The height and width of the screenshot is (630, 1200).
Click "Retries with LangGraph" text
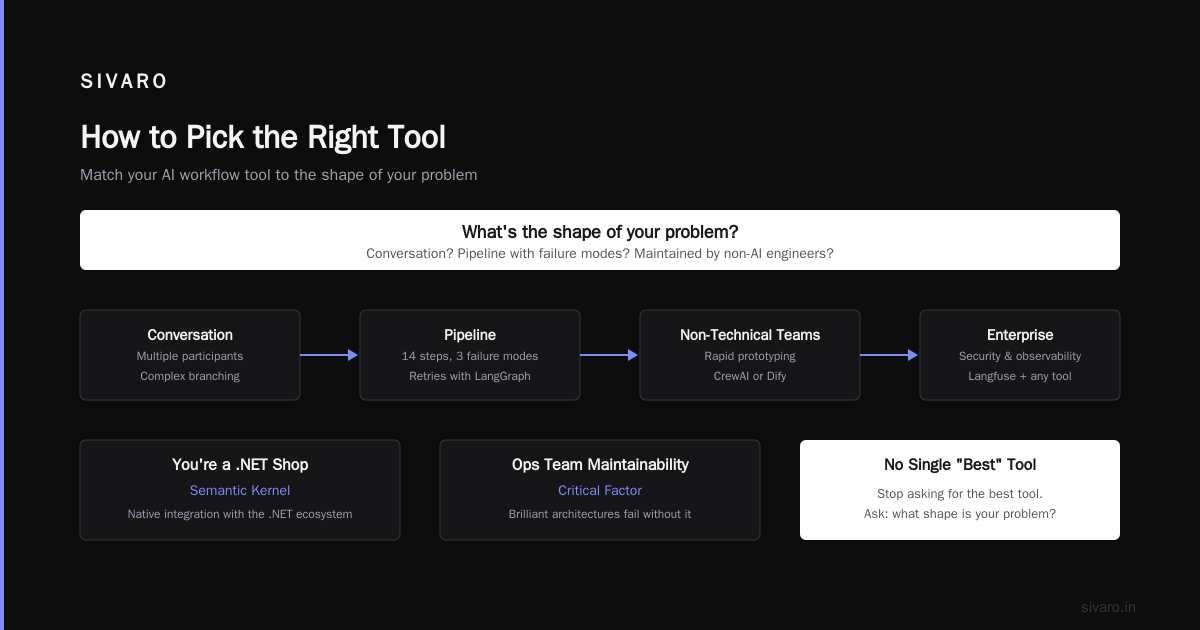(x=470, y=376)
